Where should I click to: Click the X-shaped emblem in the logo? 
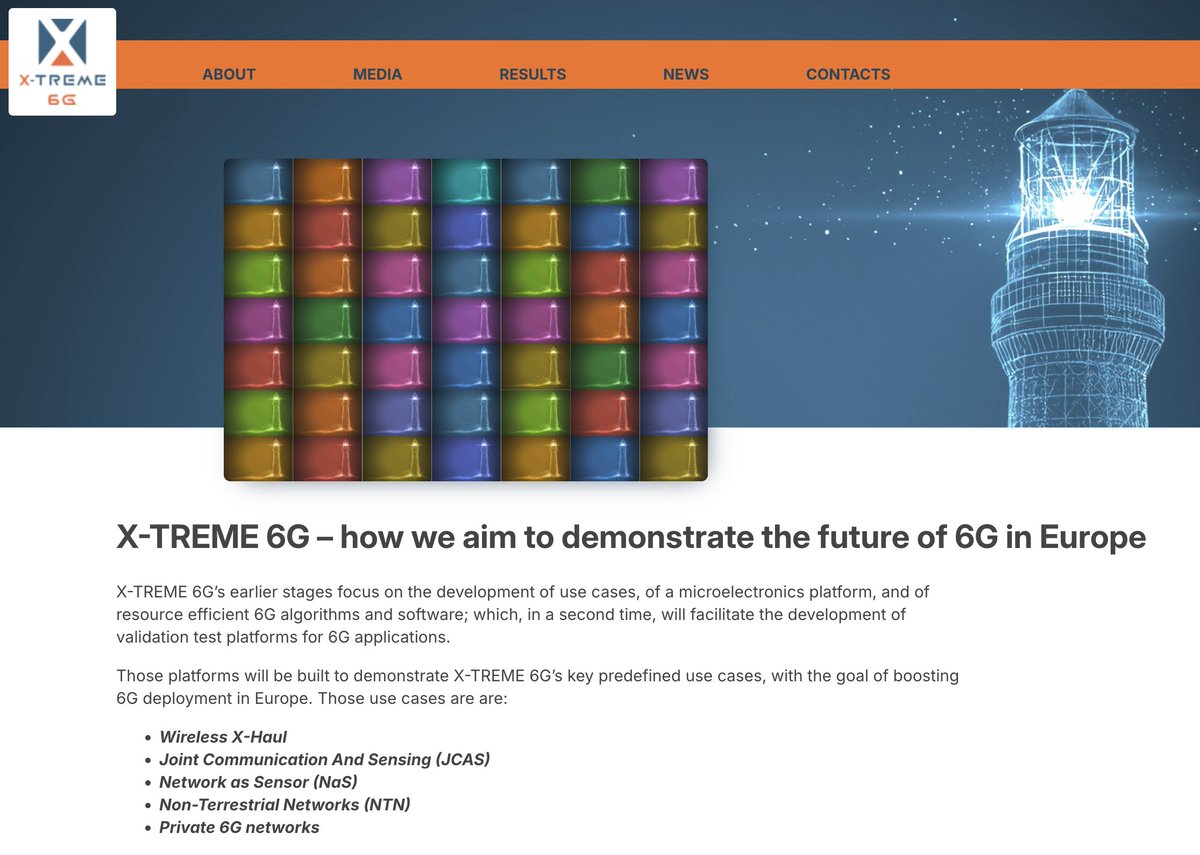click(x=61, y=40)
